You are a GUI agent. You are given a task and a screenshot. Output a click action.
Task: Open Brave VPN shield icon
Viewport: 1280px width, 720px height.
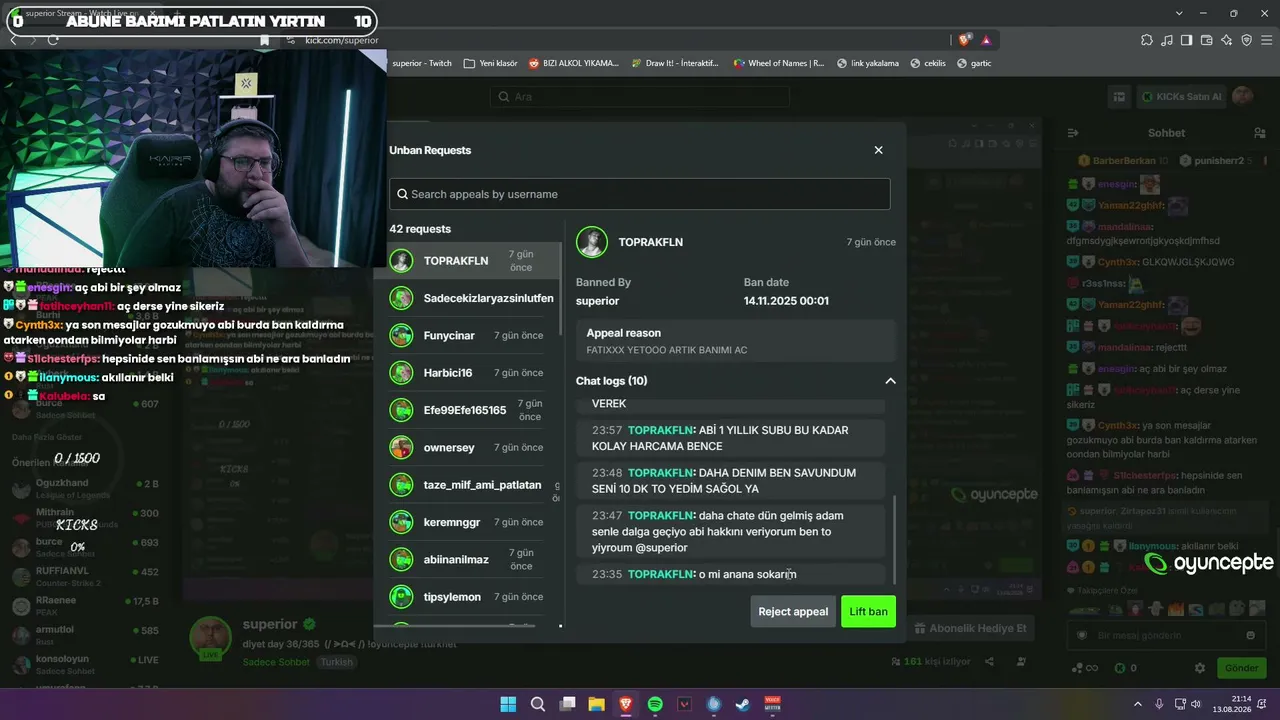[x=1246, y=40]
